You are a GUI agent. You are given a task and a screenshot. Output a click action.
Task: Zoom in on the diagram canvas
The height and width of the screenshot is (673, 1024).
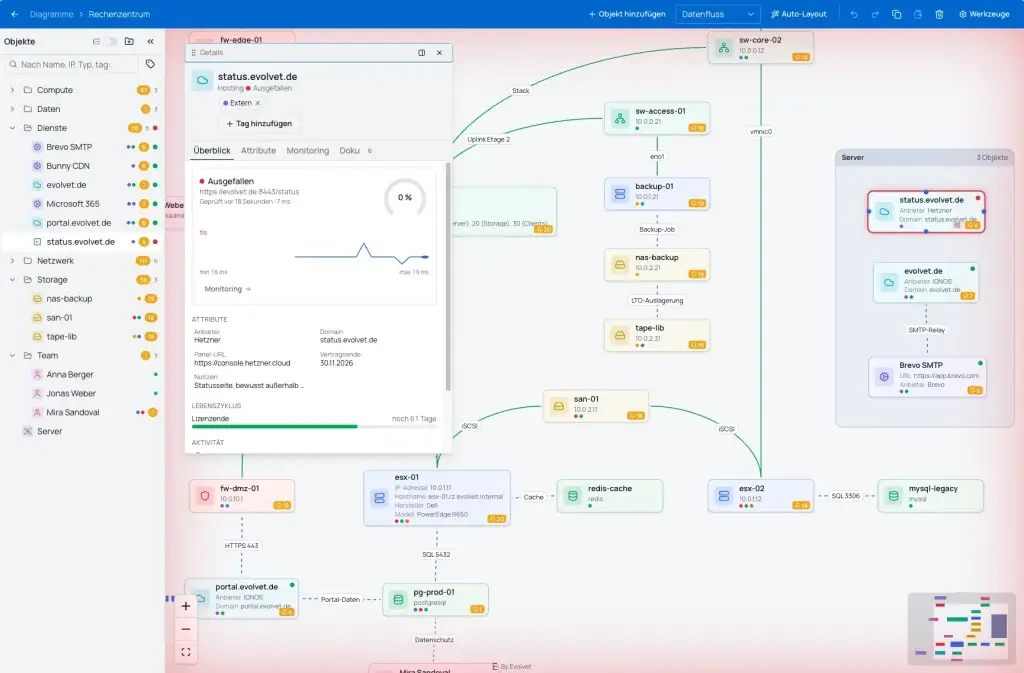(185, 606)
